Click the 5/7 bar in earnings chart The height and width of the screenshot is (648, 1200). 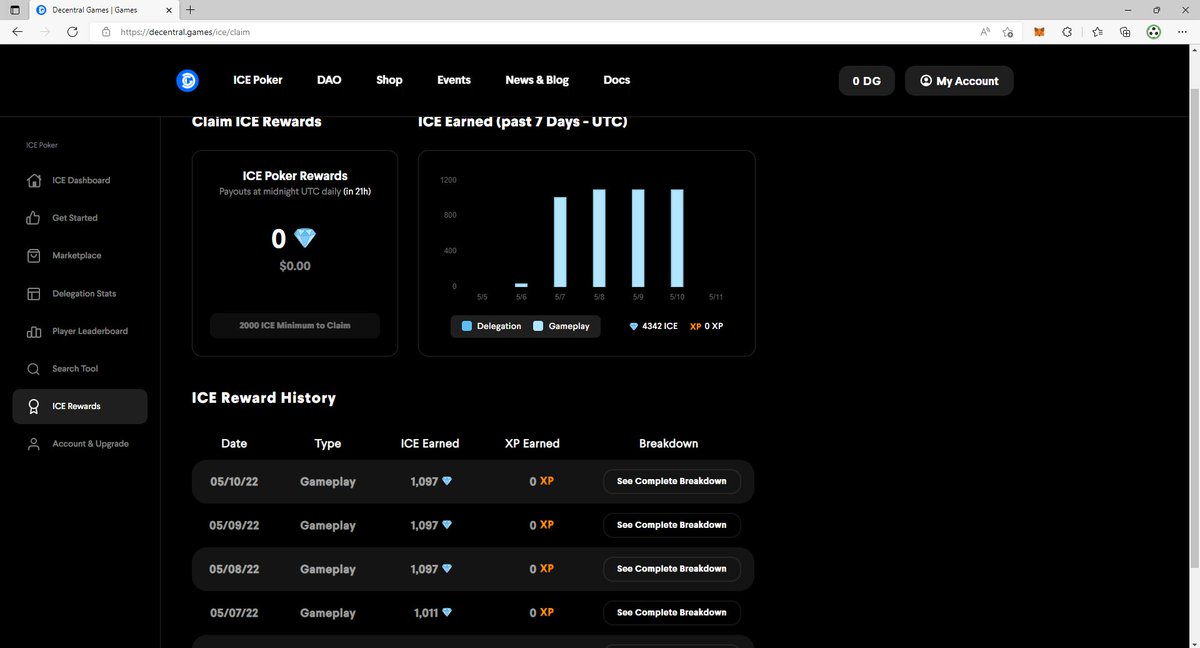click(560, 242)
